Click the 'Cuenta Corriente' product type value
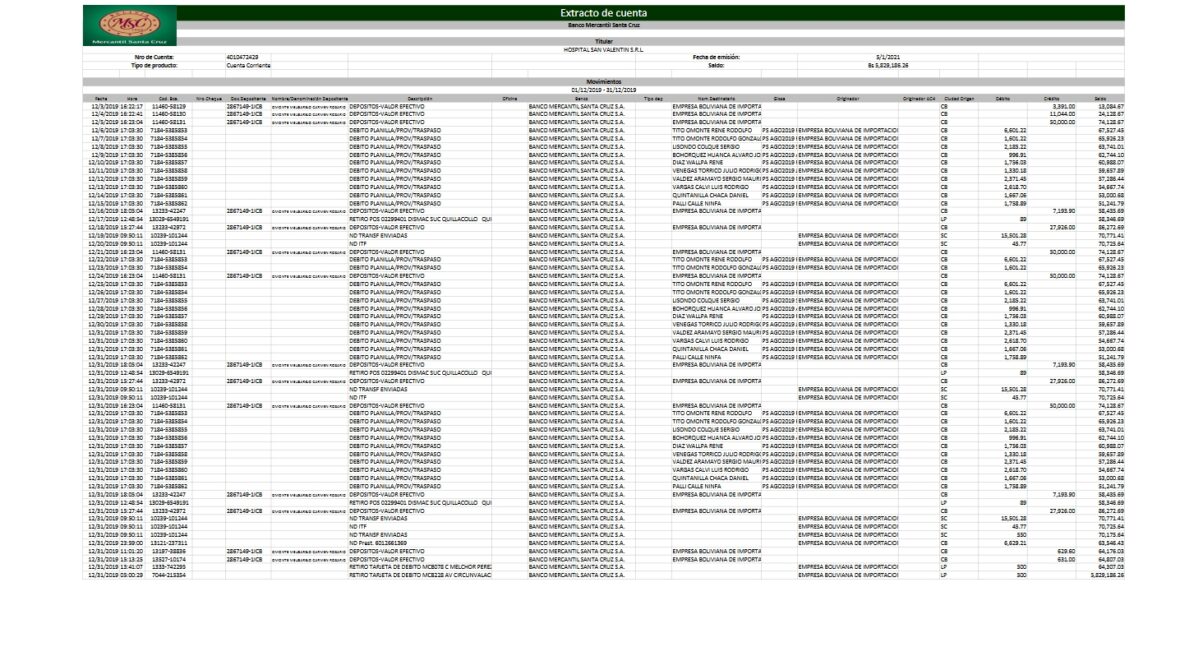The height and width of the screenshot is (670, 1180). (248, 65)
